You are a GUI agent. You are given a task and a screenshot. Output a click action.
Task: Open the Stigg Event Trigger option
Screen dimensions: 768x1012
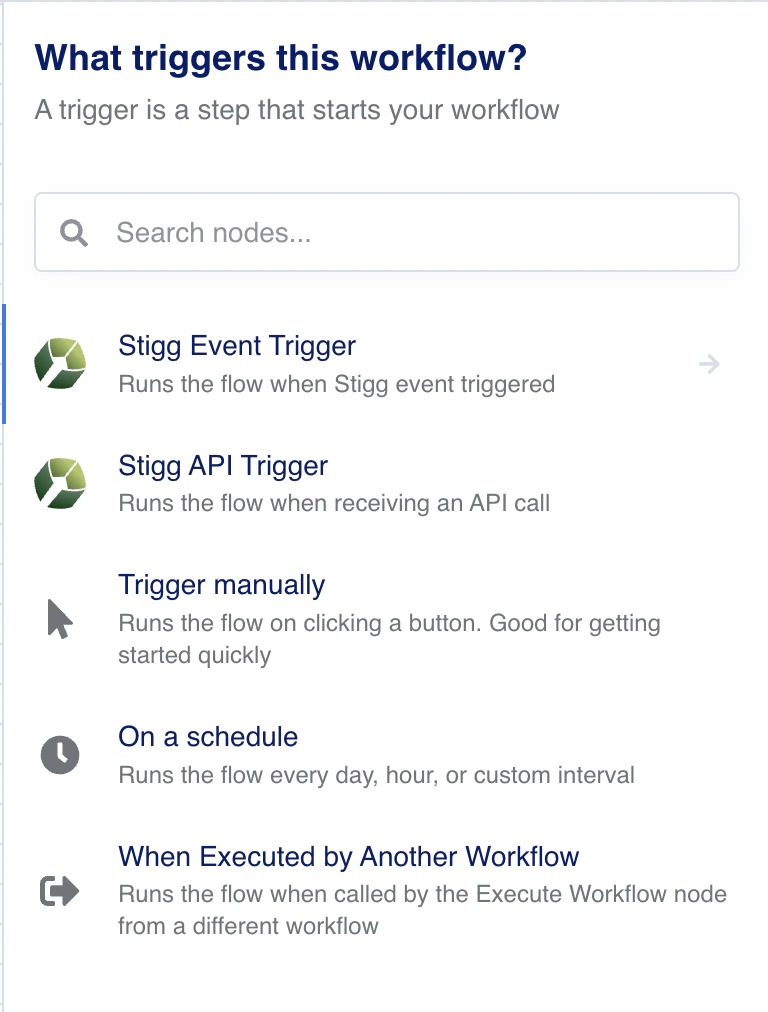pos(236,346)
